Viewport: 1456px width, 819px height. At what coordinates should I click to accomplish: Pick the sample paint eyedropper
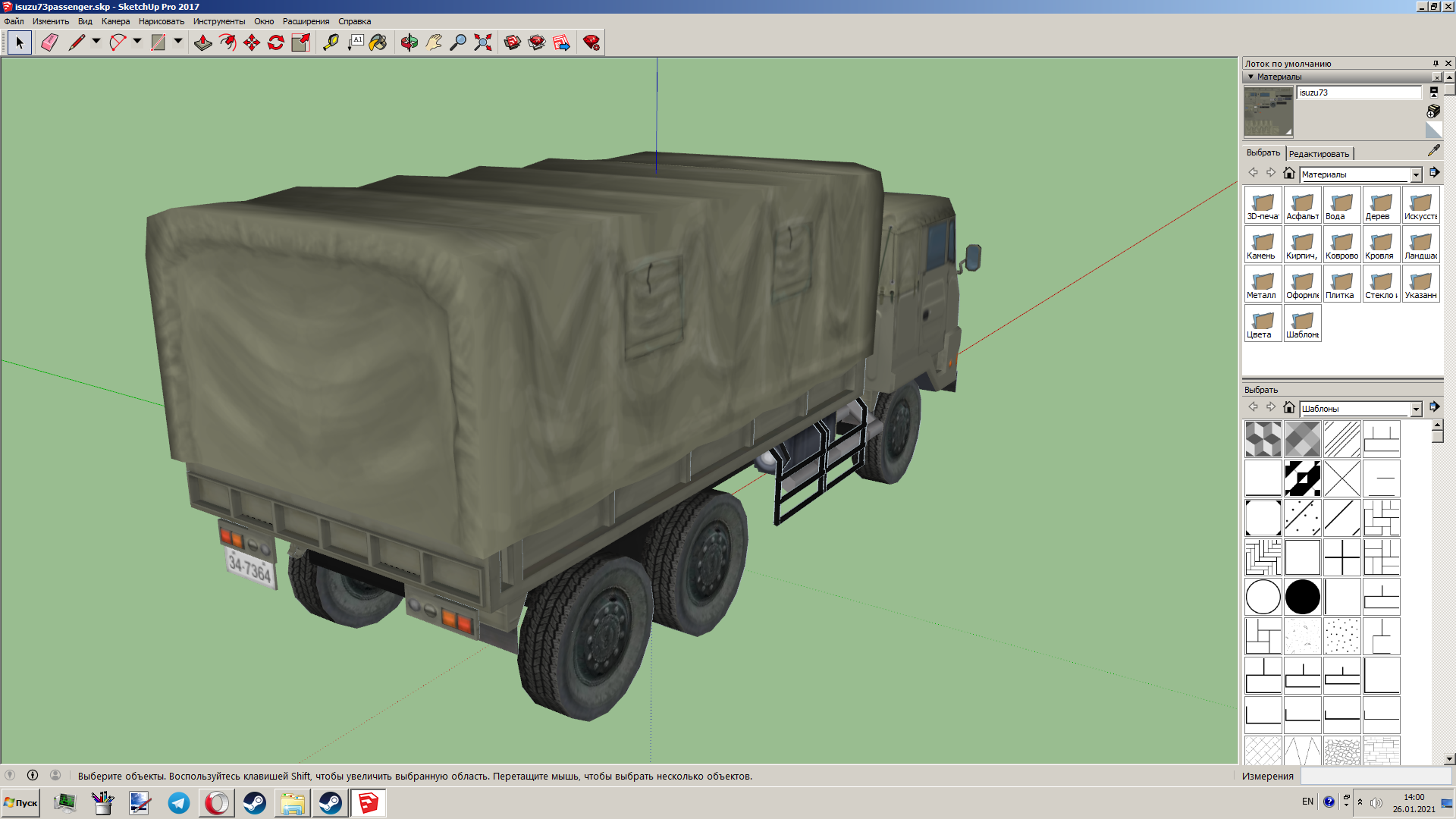pyautogui.click(x=1433, y=151)
